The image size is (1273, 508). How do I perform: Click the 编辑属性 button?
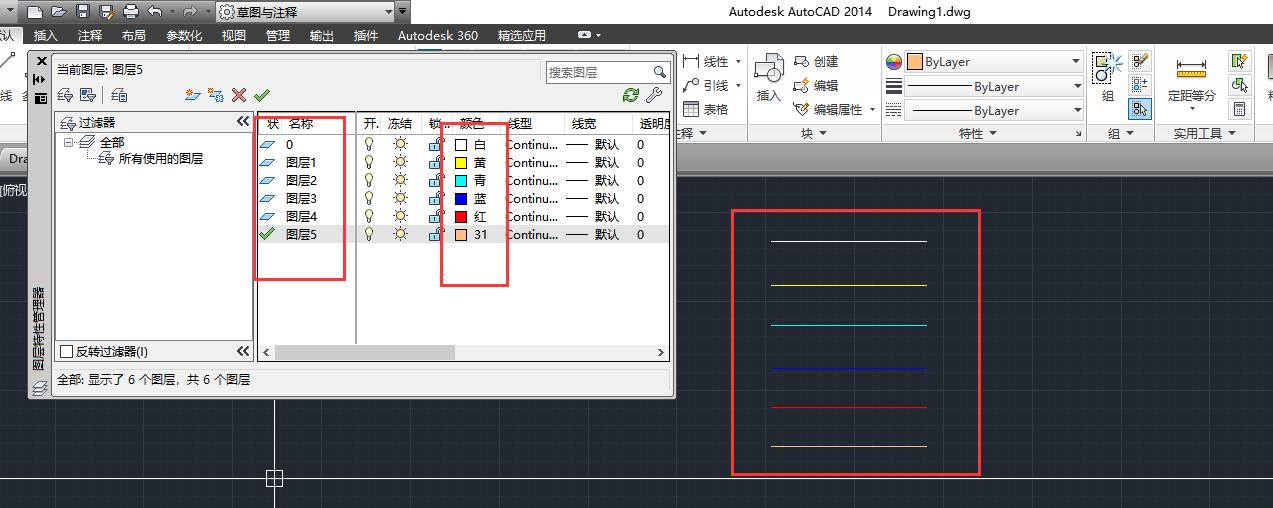click(835, 109)
